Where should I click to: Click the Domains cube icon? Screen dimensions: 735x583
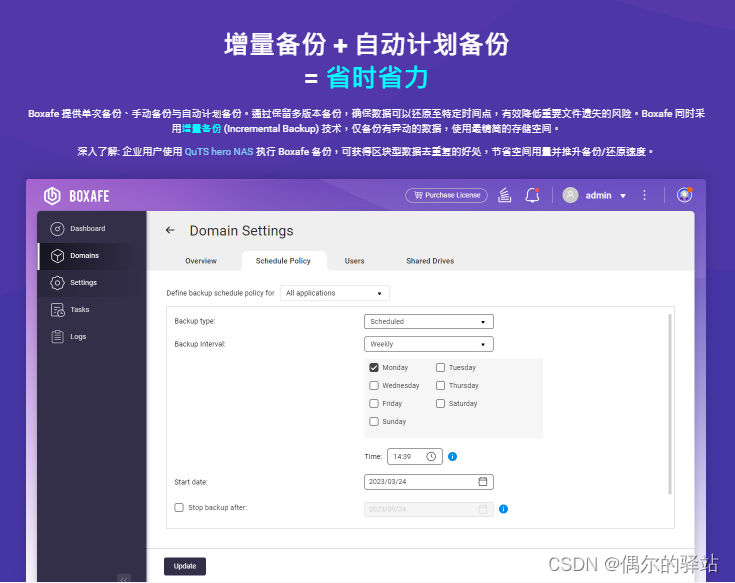[x=57, y=255]
